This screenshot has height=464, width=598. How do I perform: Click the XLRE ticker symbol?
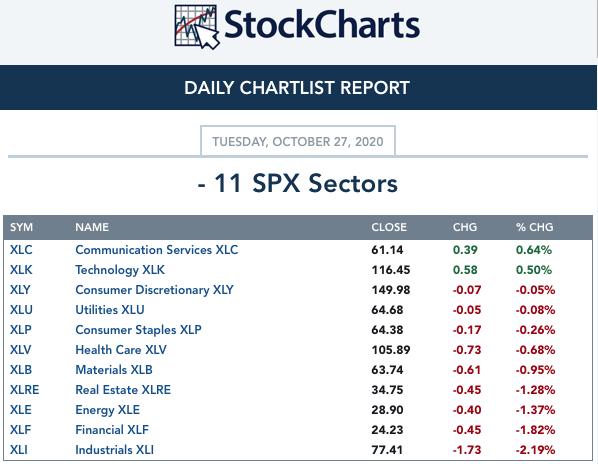(24, 390)
